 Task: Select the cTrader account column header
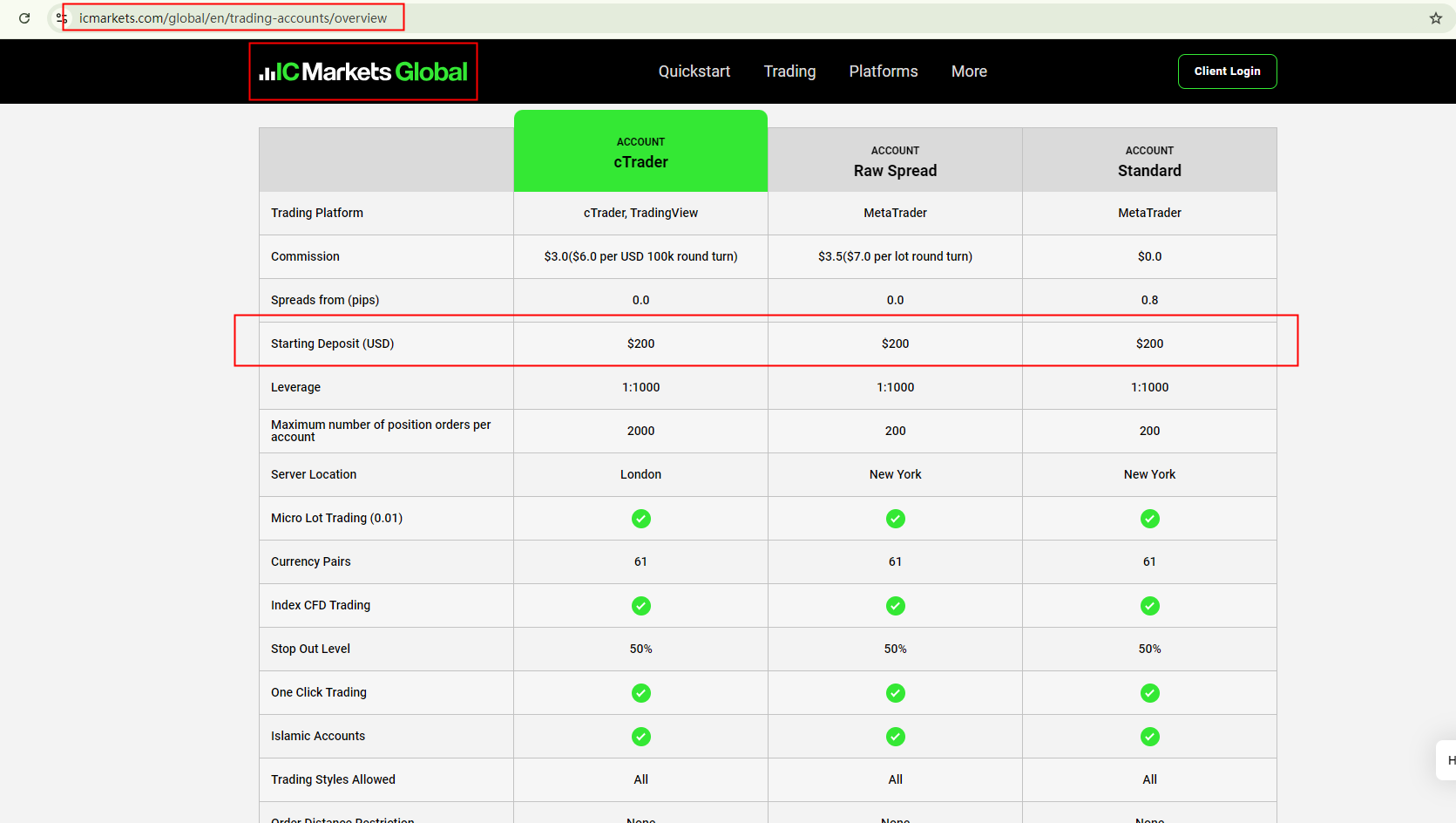640,153
